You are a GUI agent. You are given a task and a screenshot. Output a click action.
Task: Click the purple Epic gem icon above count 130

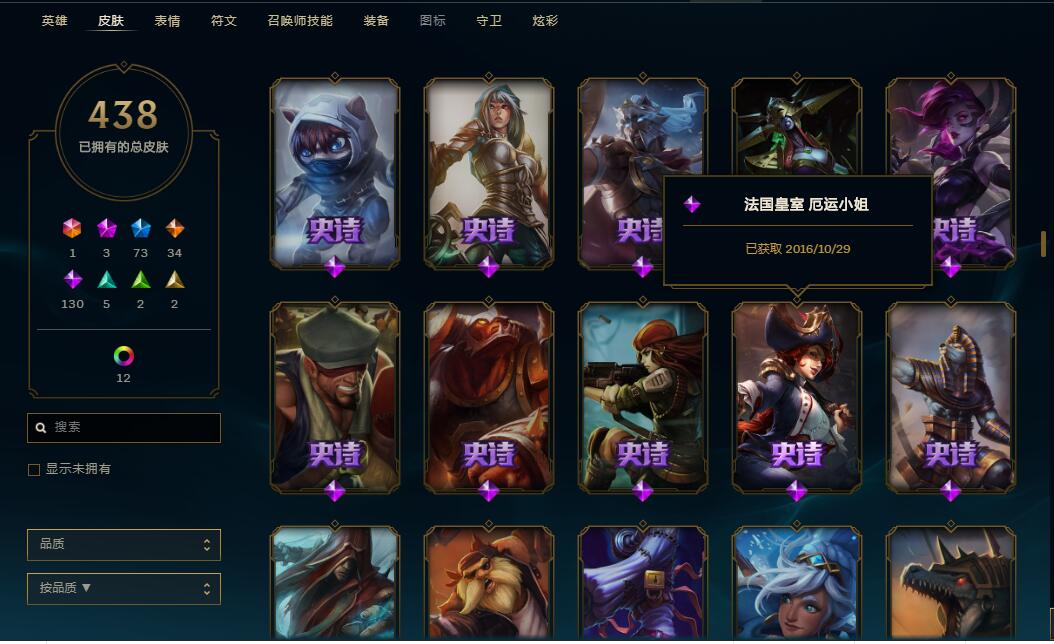[73, 279]
